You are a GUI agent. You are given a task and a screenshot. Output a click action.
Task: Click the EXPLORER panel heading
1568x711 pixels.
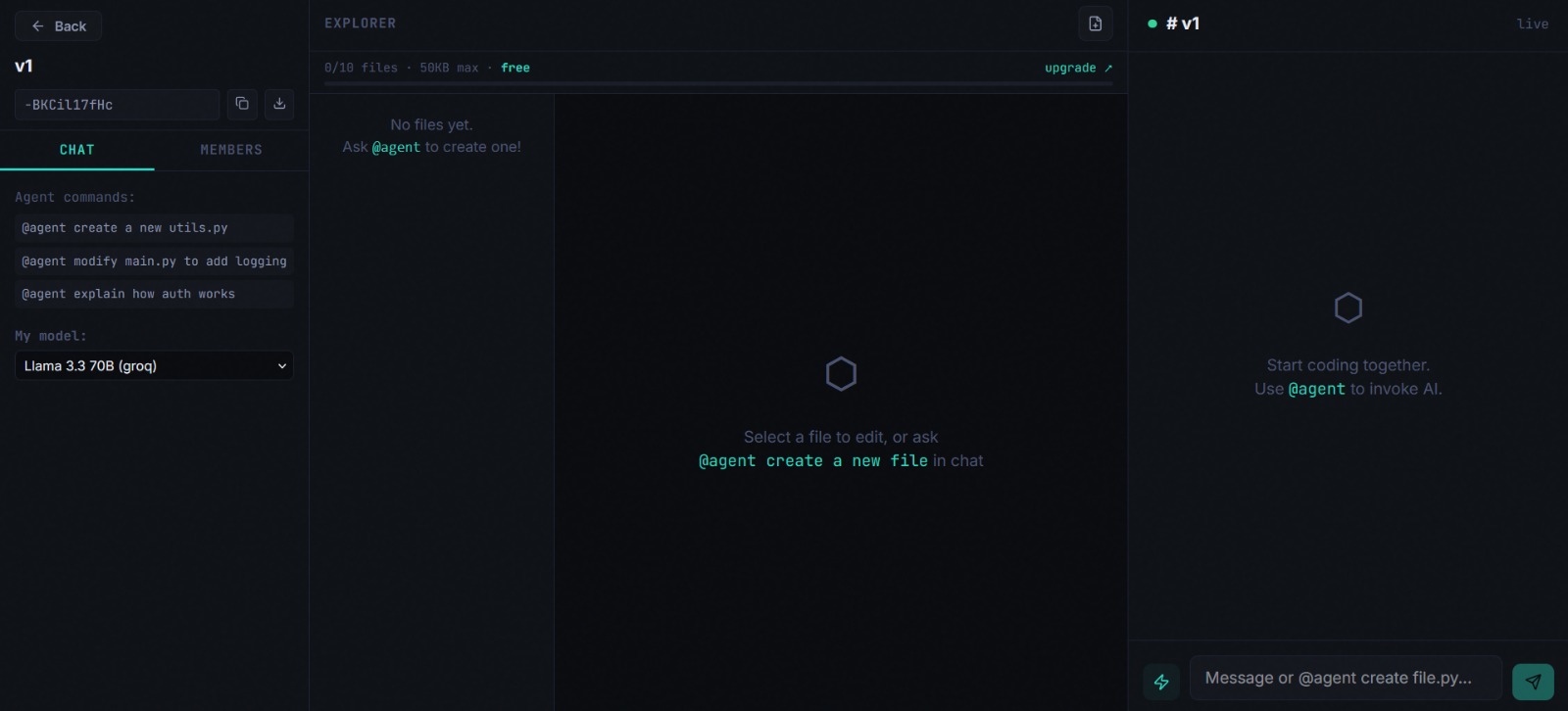tap(361, 24)
